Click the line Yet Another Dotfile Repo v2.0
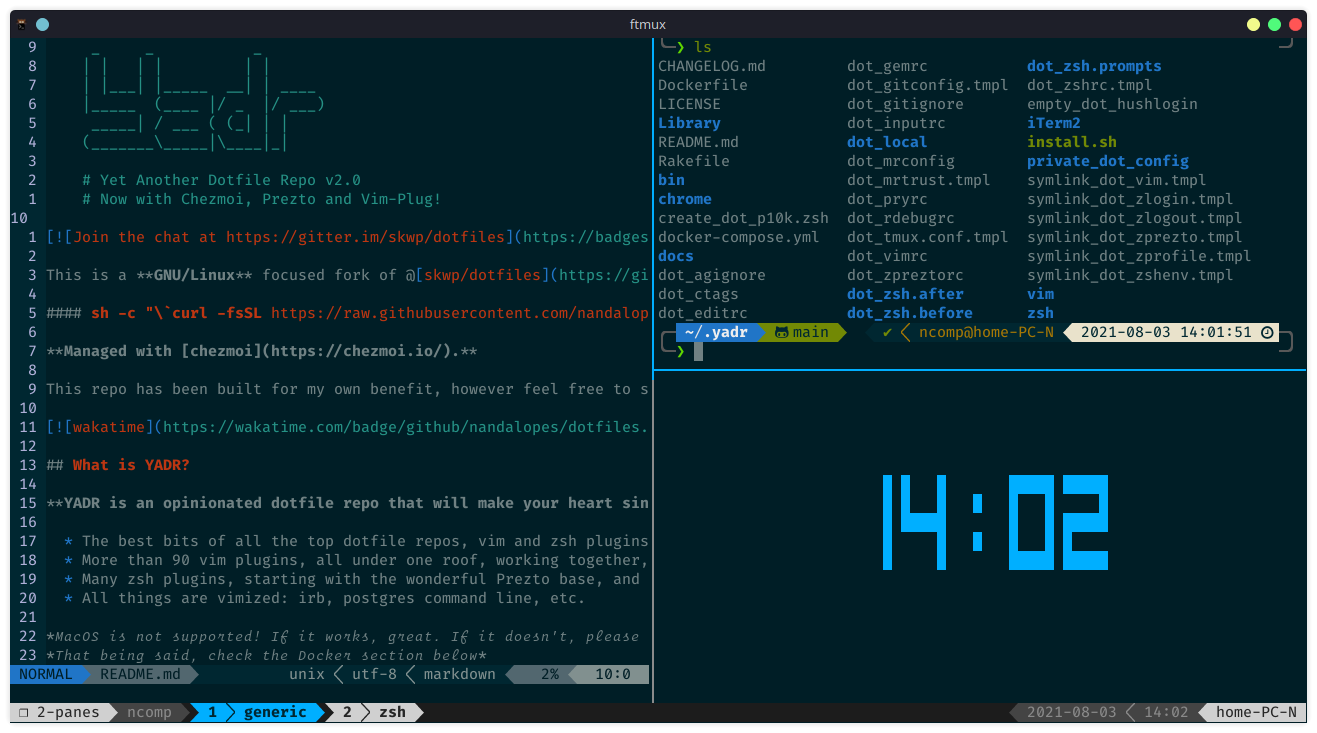The image size is (1317, 733). (x=222, y=180)
